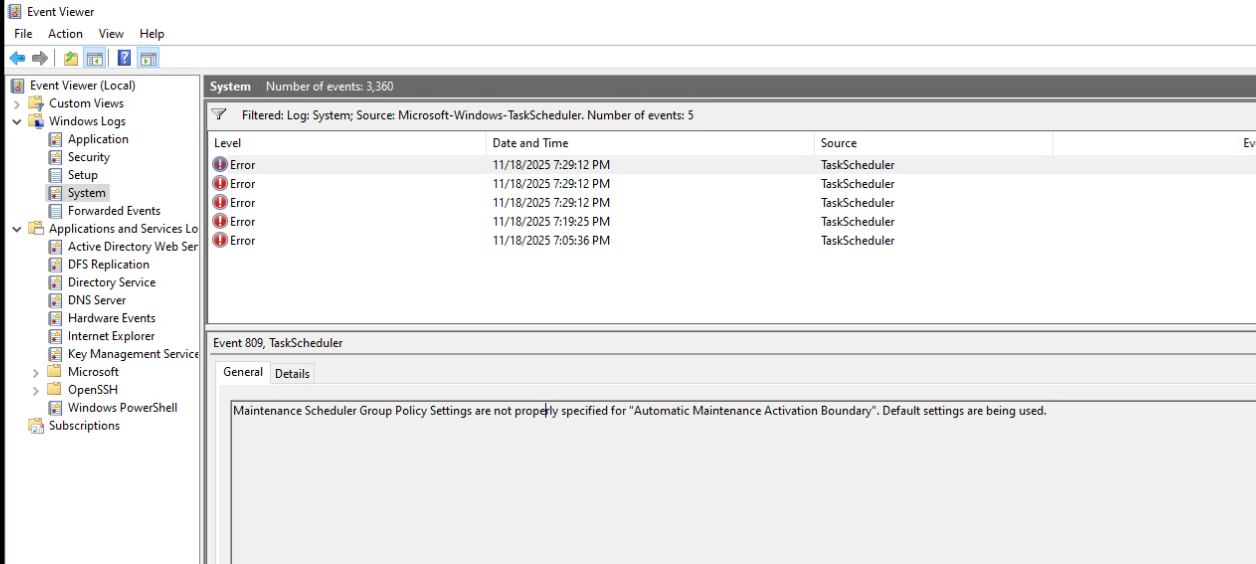This screenshot has height=564, width=1256.
Task: Sort events by the Source column header
Action: (933, 143)
